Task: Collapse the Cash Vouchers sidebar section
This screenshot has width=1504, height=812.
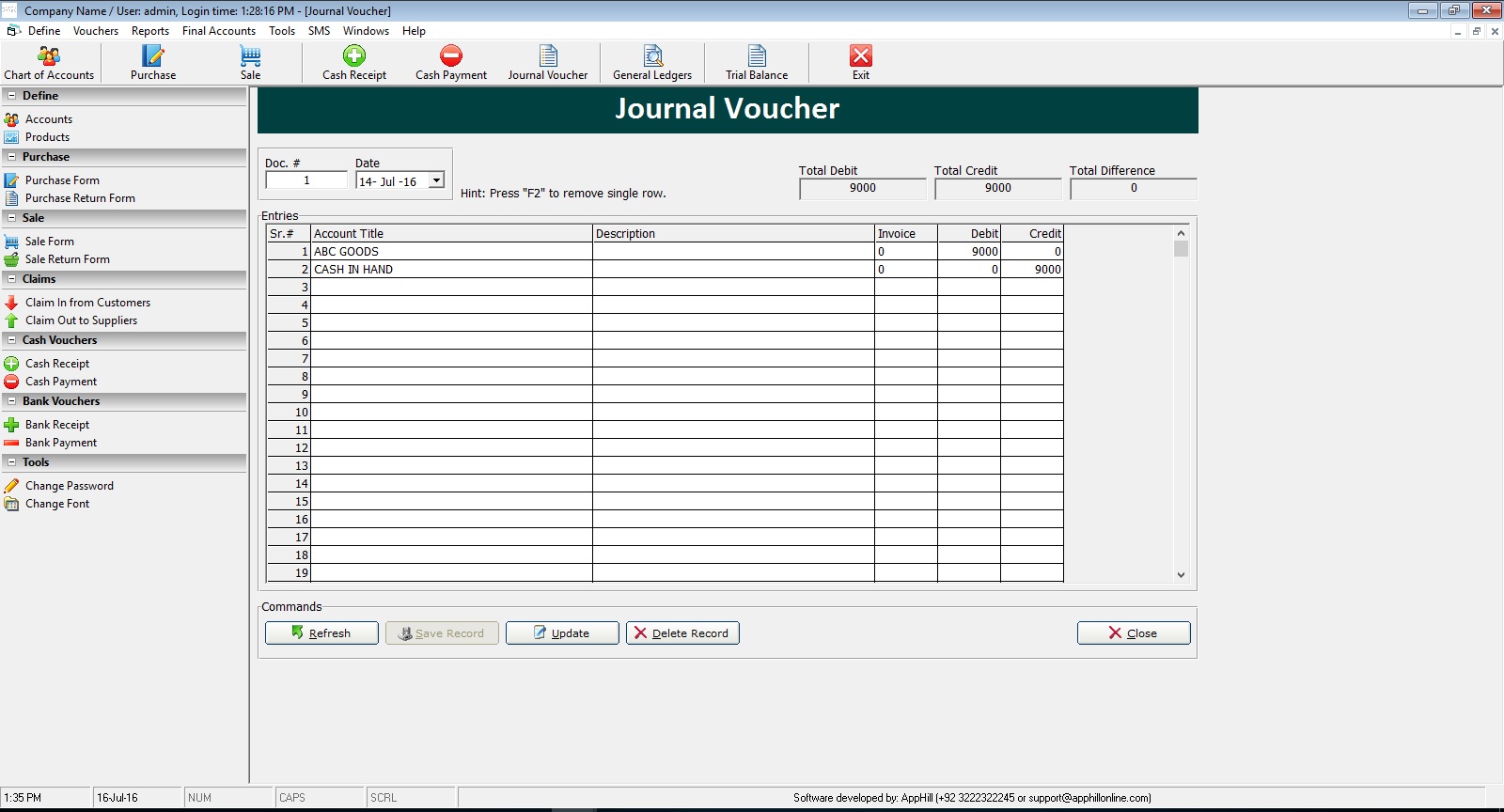Action: (11, 340)
